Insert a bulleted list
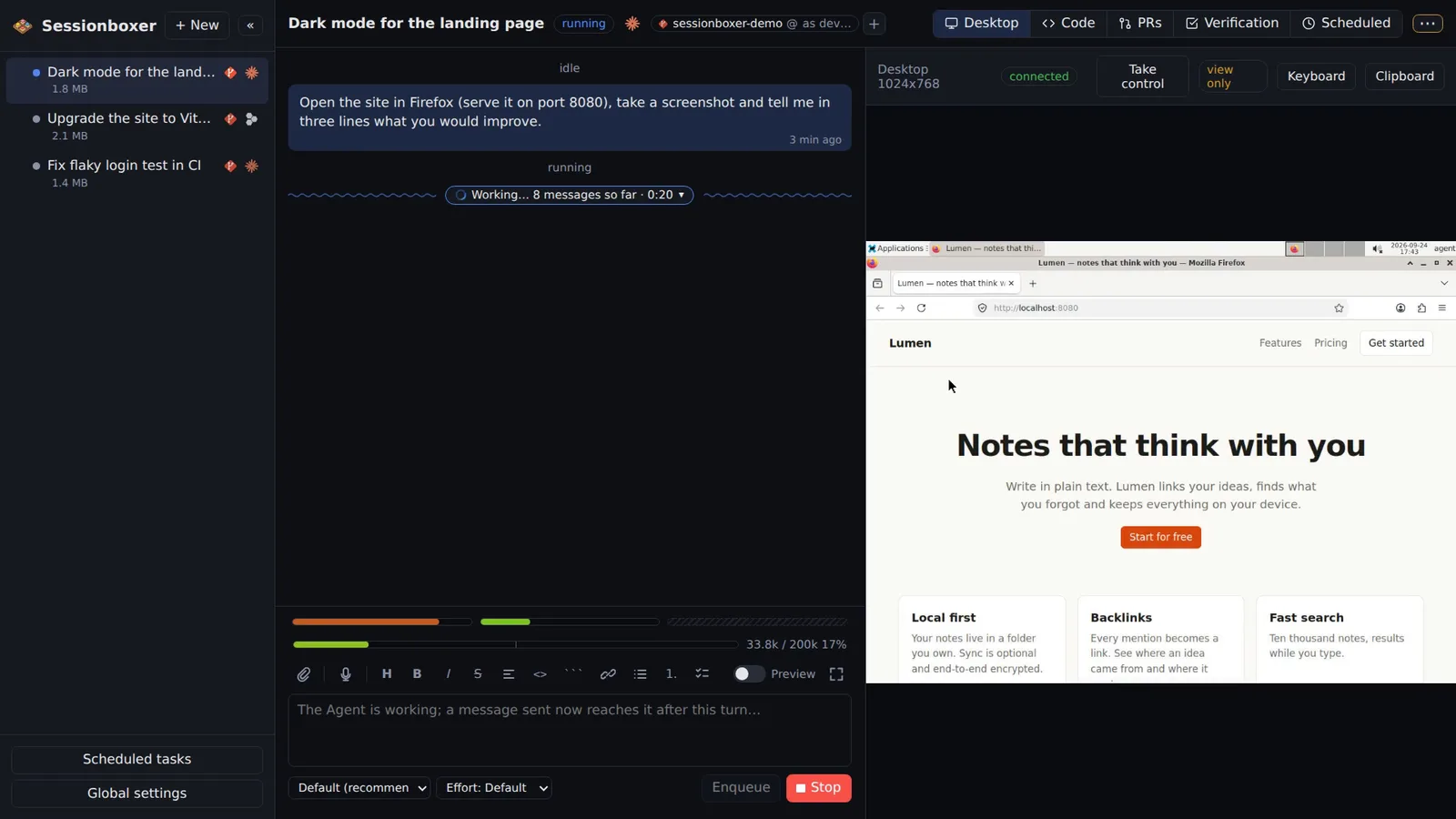The image size is (1456, 819). [x=641, y=674]
